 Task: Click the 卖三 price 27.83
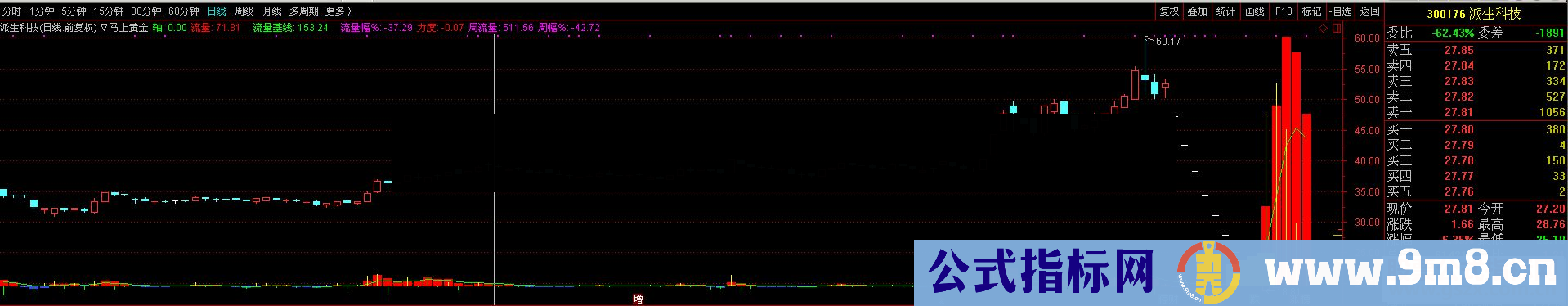click(x=1458, y=81)
